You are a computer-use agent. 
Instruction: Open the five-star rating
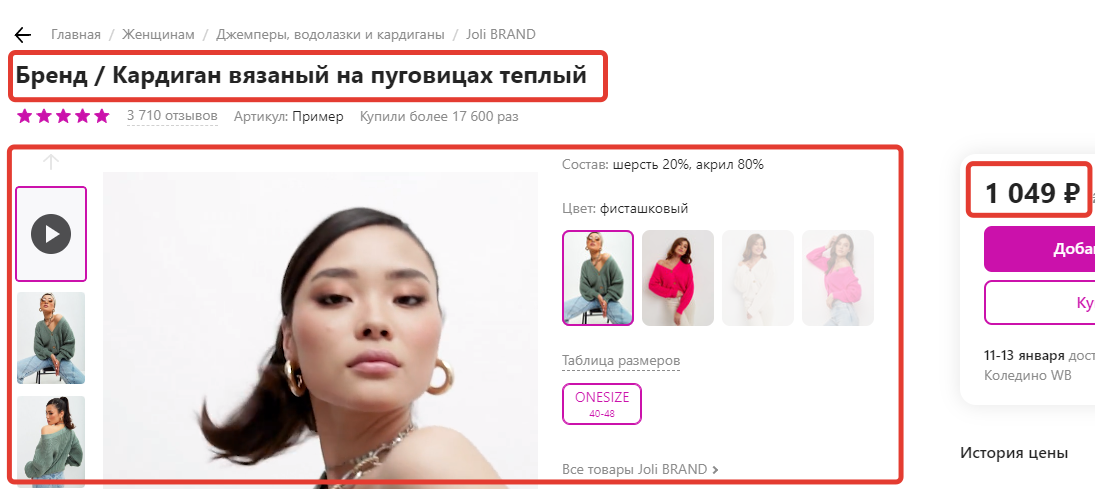[63, 116]
